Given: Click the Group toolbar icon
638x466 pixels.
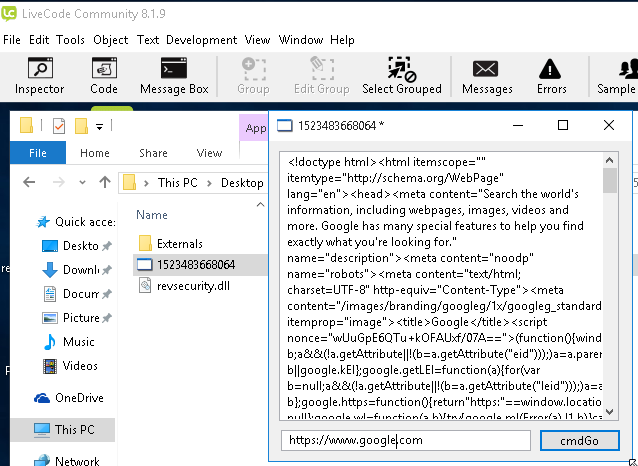Looking at the screenshot, I should [253, 77].
